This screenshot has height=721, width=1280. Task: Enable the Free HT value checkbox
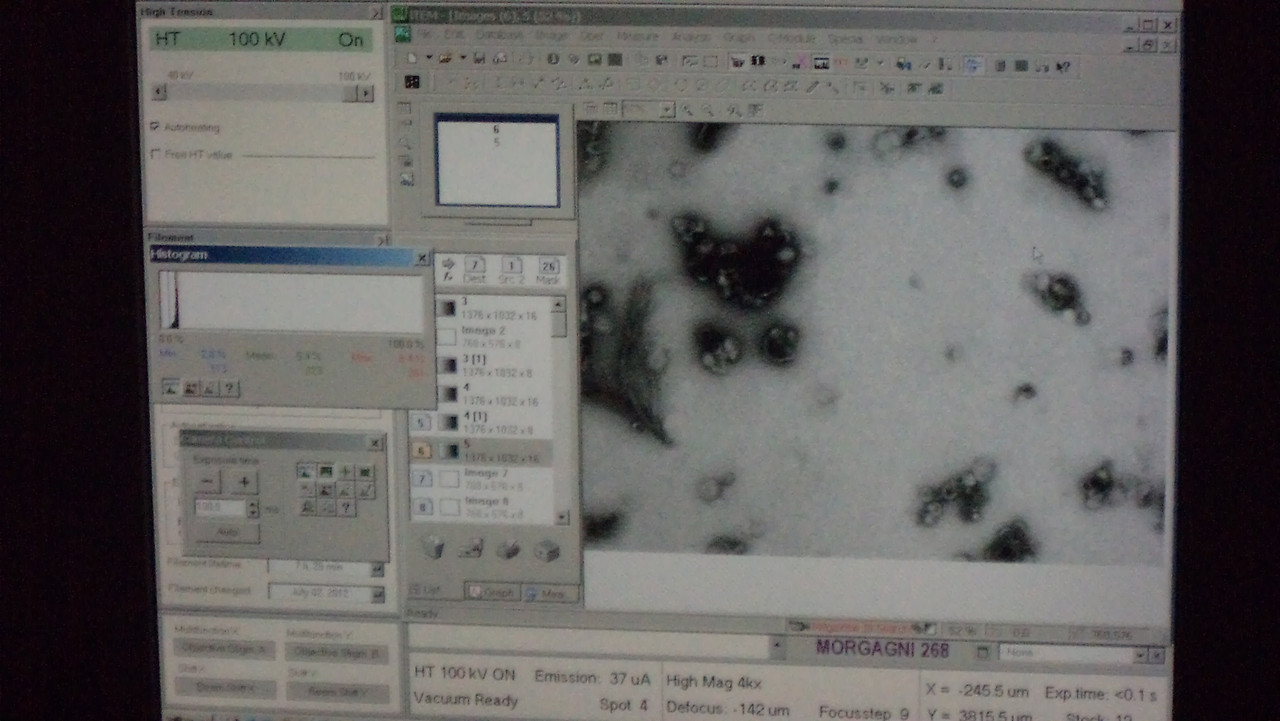pyautogui.click(x=155, y=154)
